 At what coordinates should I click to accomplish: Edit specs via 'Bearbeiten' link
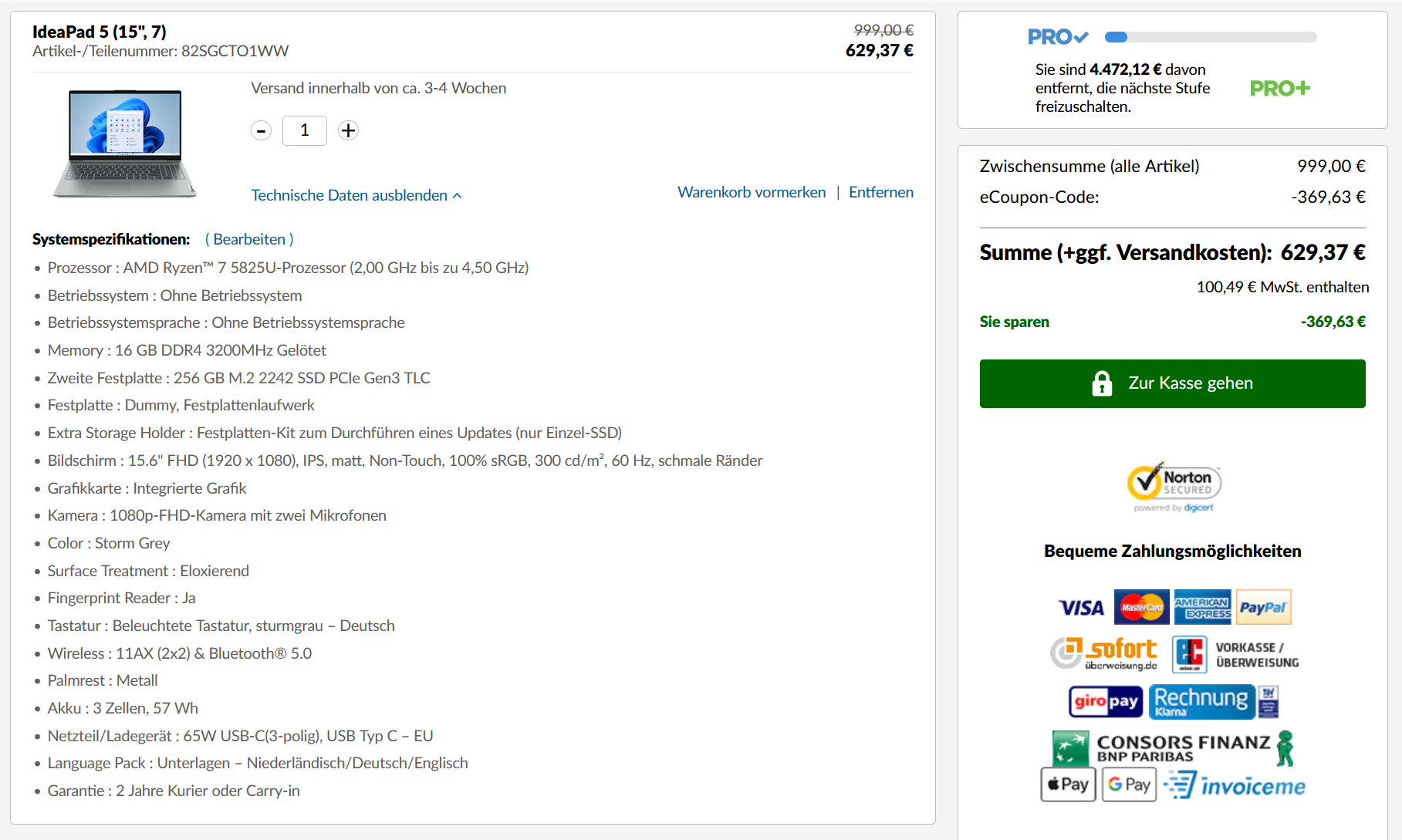[249, 239]
